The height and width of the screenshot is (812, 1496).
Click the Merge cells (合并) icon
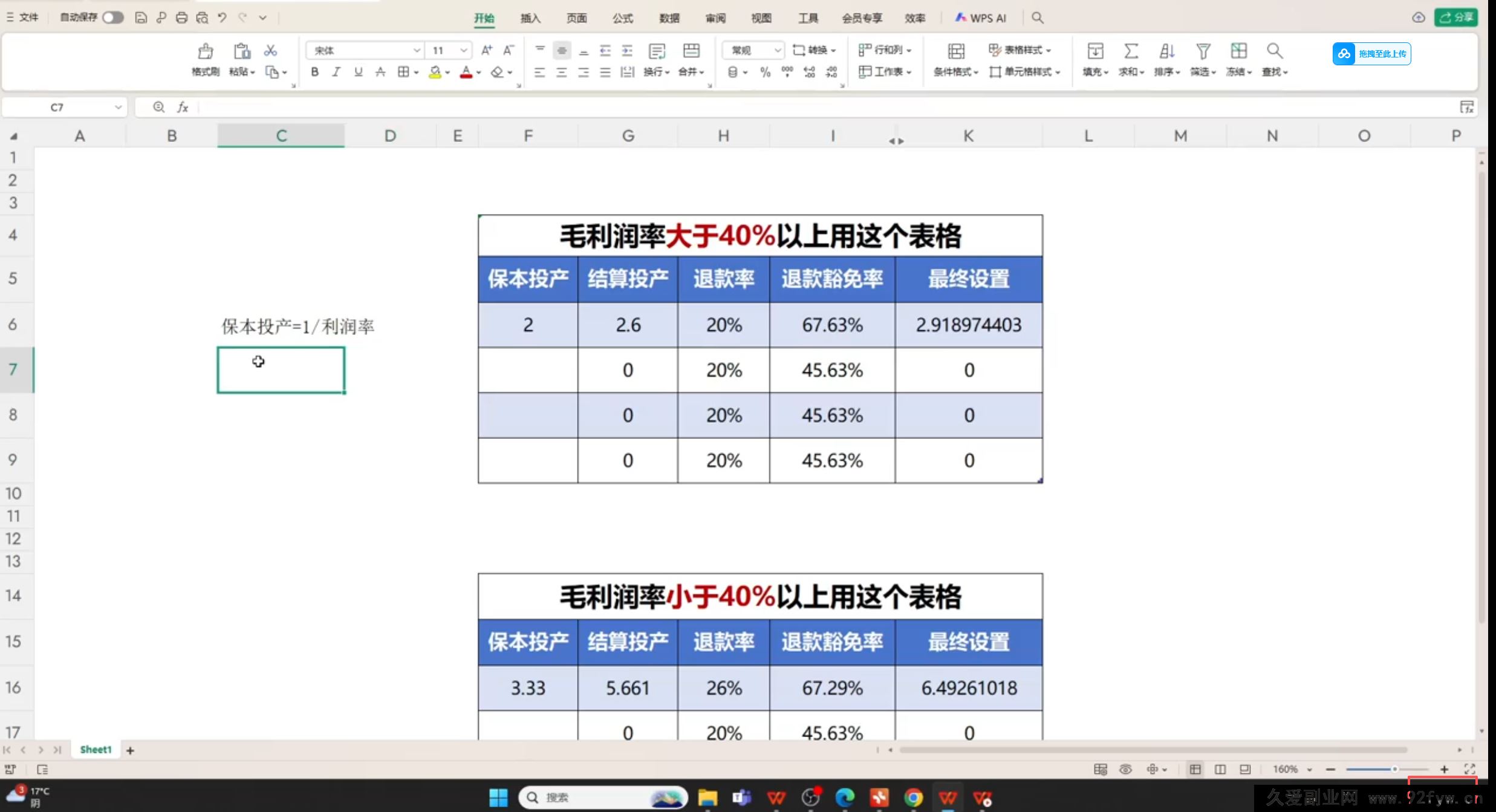click(688, 72)
